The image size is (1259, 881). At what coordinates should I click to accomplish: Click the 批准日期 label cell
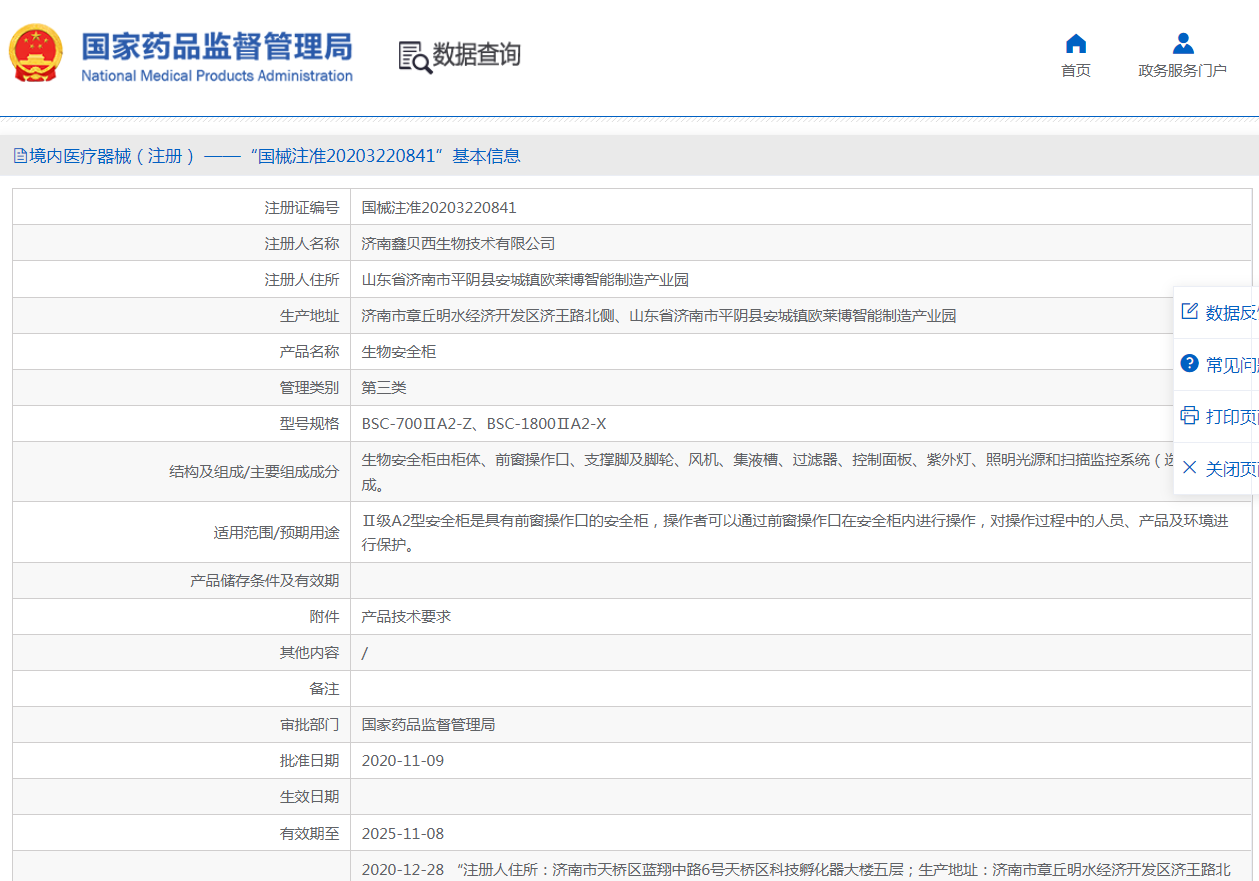tap(181, 761)
